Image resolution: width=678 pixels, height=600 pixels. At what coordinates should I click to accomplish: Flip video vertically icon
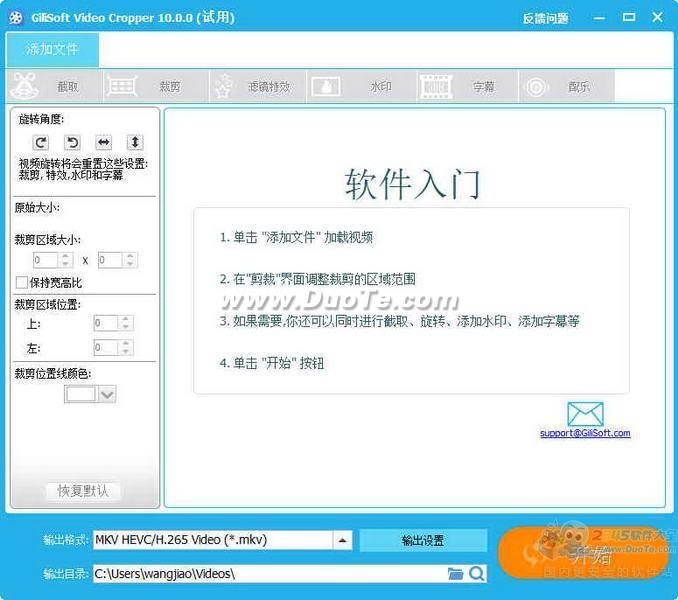135,142
